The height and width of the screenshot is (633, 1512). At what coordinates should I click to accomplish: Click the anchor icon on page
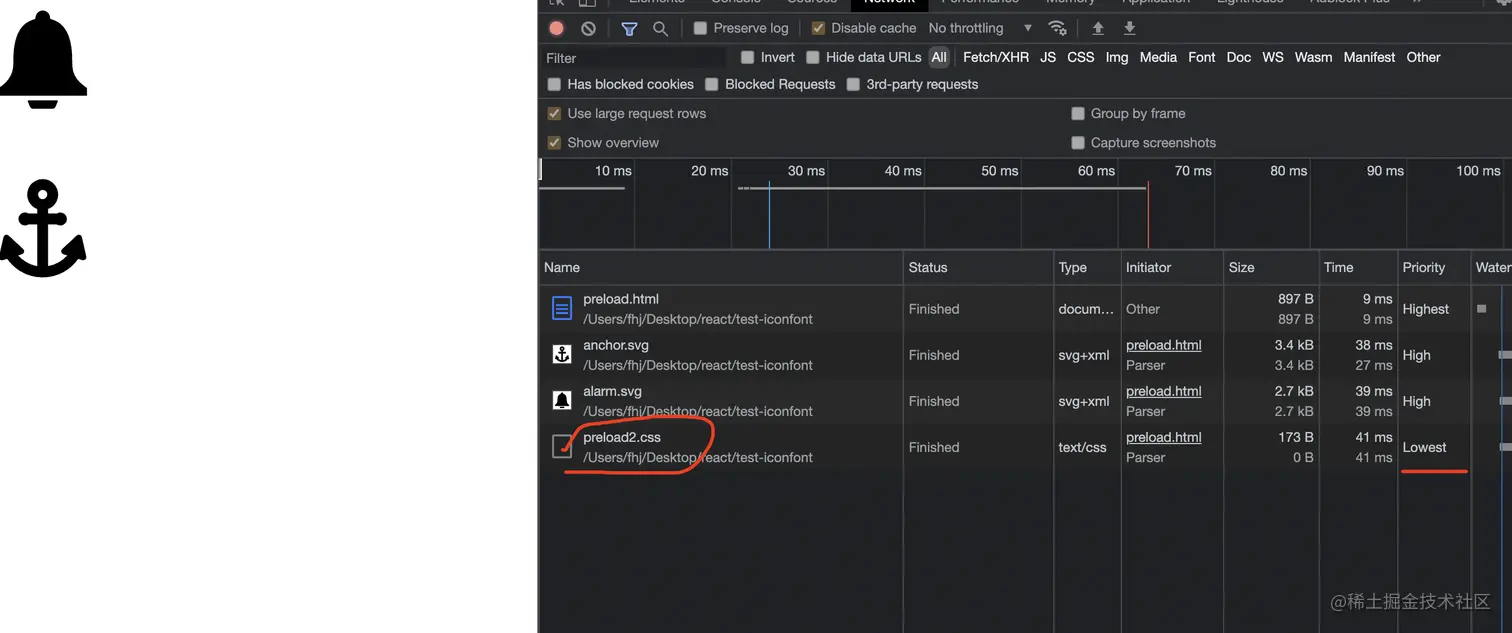(x=43, y=229)
